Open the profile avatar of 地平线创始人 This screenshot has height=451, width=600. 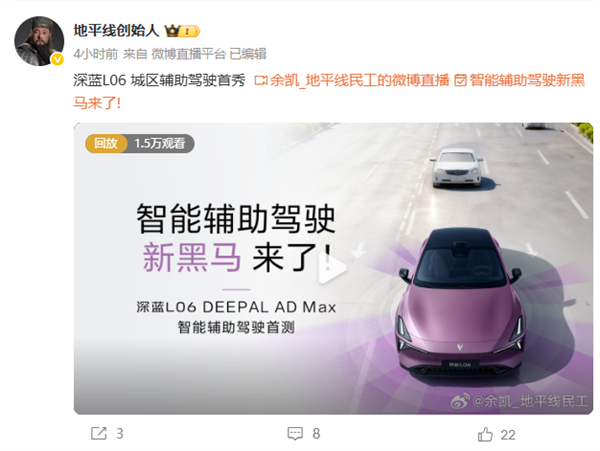pyautogui.click(x=39, y=41)
